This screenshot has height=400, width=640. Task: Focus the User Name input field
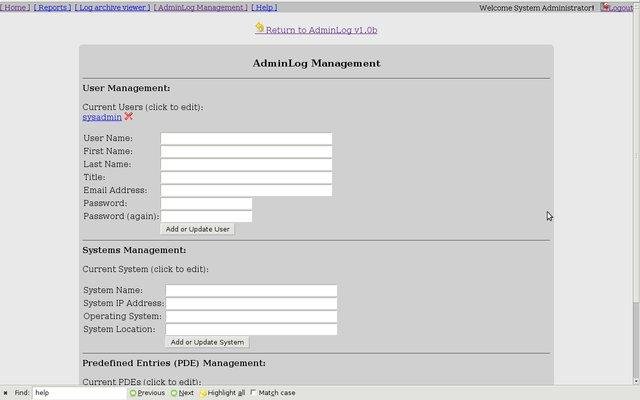pos(246,138)
